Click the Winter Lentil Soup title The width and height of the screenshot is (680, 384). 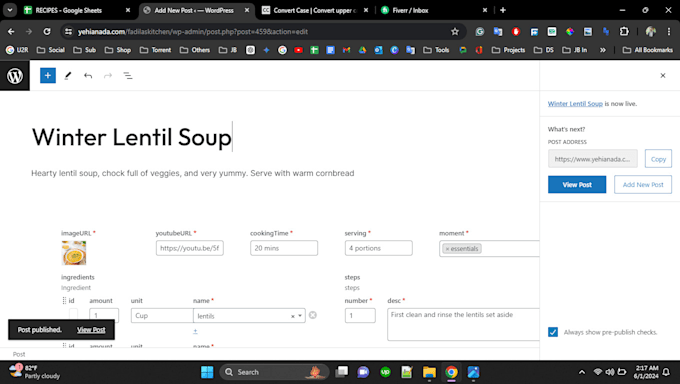point(131,137)
